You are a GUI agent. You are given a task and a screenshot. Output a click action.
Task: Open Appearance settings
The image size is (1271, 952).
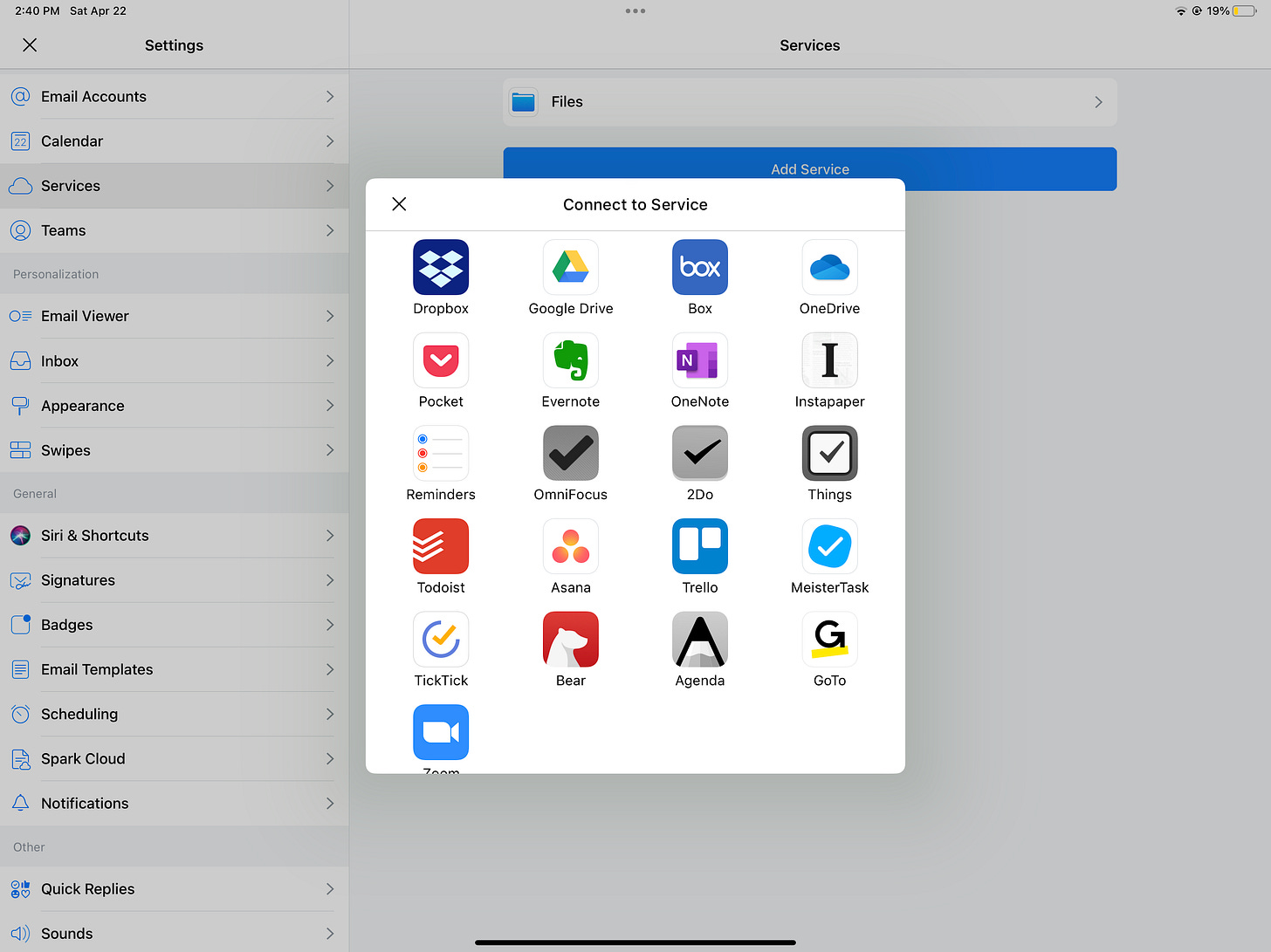pyautogui.click(x=175, y=406)
